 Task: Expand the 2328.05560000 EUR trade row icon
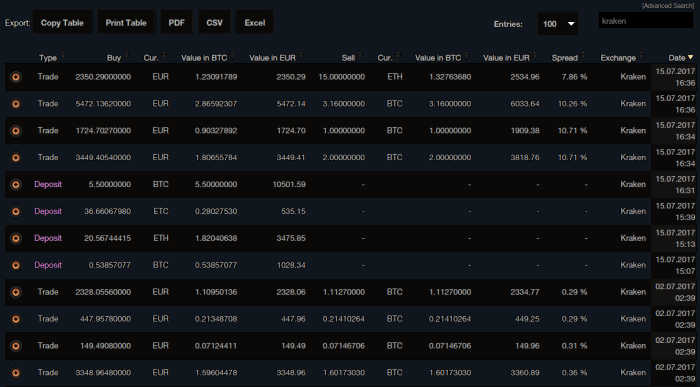click(16, 292)
